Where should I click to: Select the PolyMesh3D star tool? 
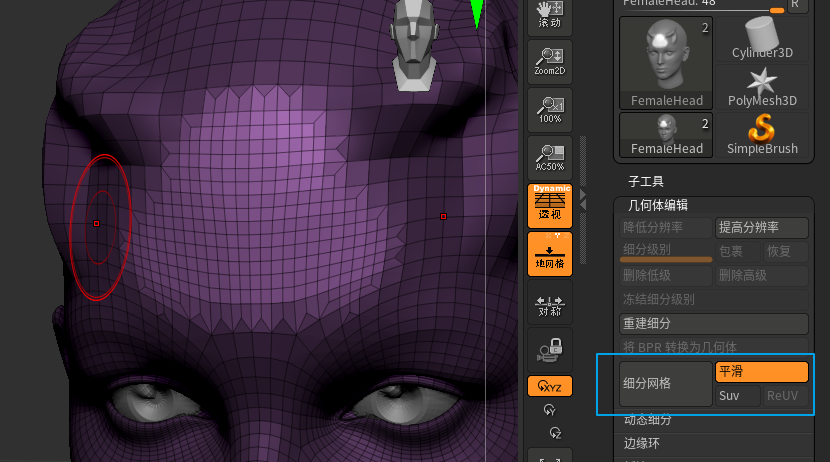(x=762, y=87)
